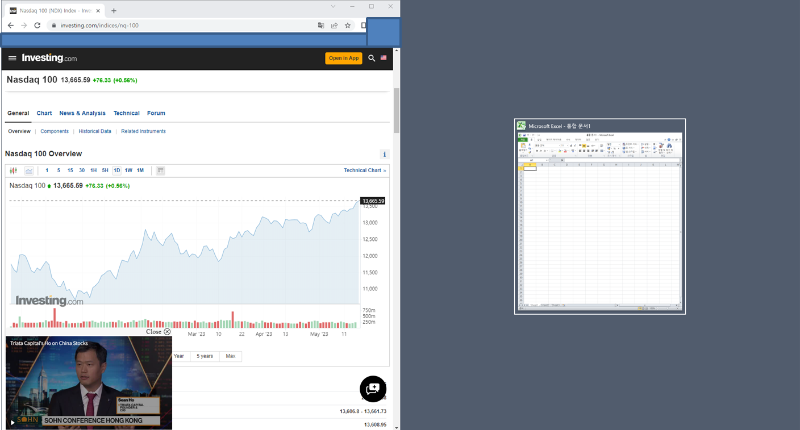
Task: Select the Max chart range
Action: pyautogui.click(x=230, y=356)
